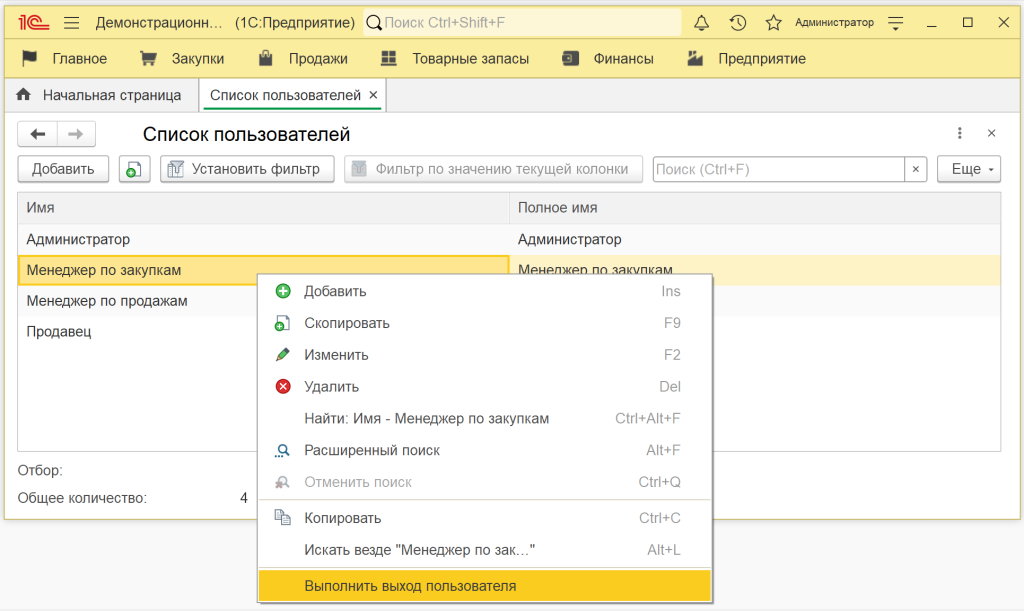Click the cart icon of Закупки
Viewport: 1024px width, 611px height.
coord(148,59)
